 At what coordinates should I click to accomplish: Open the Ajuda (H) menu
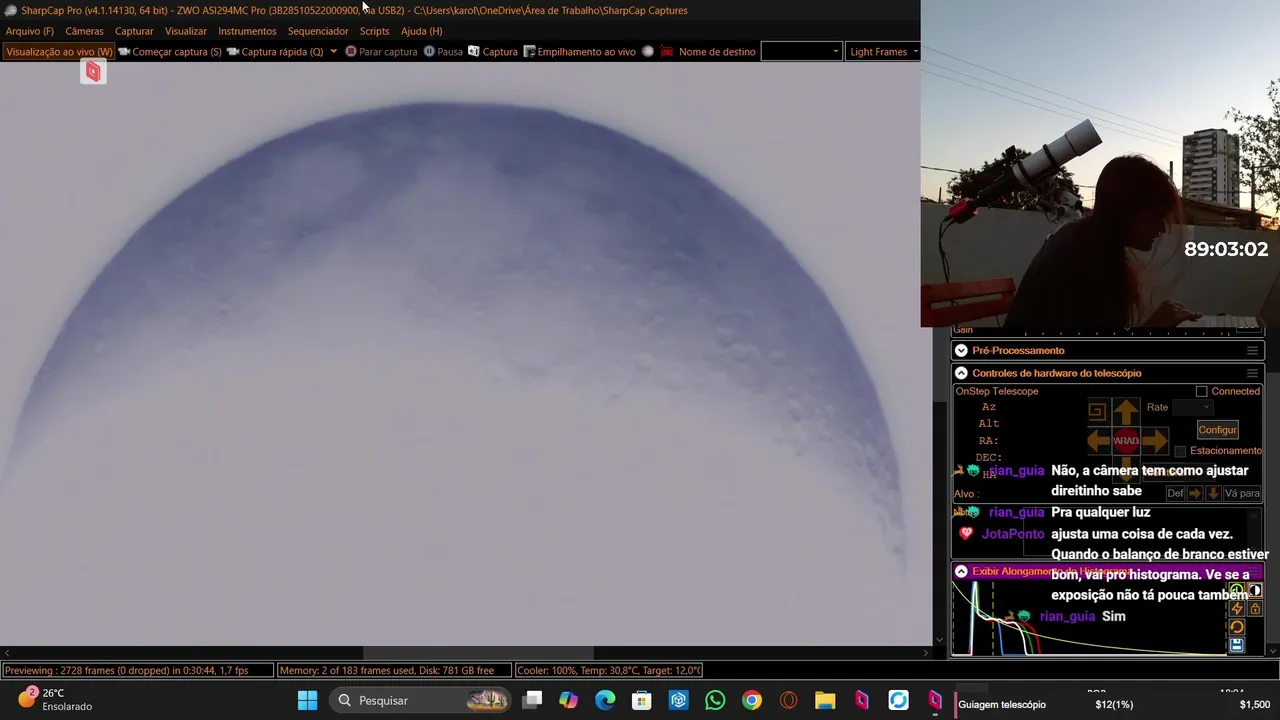tap(421, 31)
